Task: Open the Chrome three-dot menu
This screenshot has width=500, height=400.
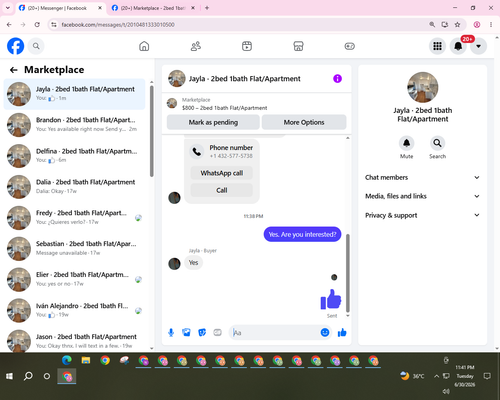Action: (x=491, y=25)
